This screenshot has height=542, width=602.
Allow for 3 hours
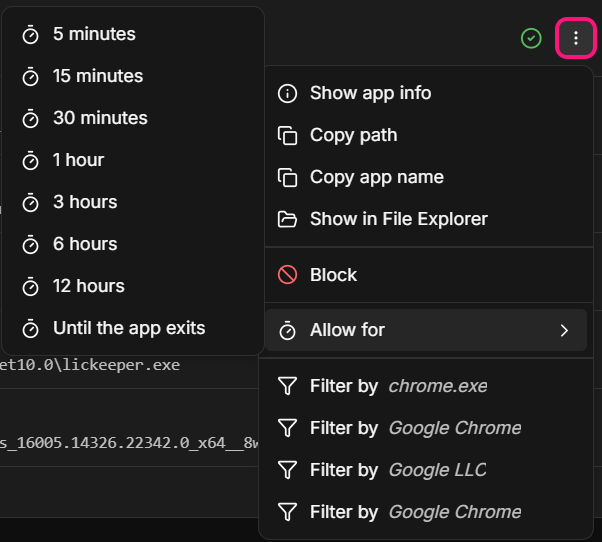(x=133, y=202)
